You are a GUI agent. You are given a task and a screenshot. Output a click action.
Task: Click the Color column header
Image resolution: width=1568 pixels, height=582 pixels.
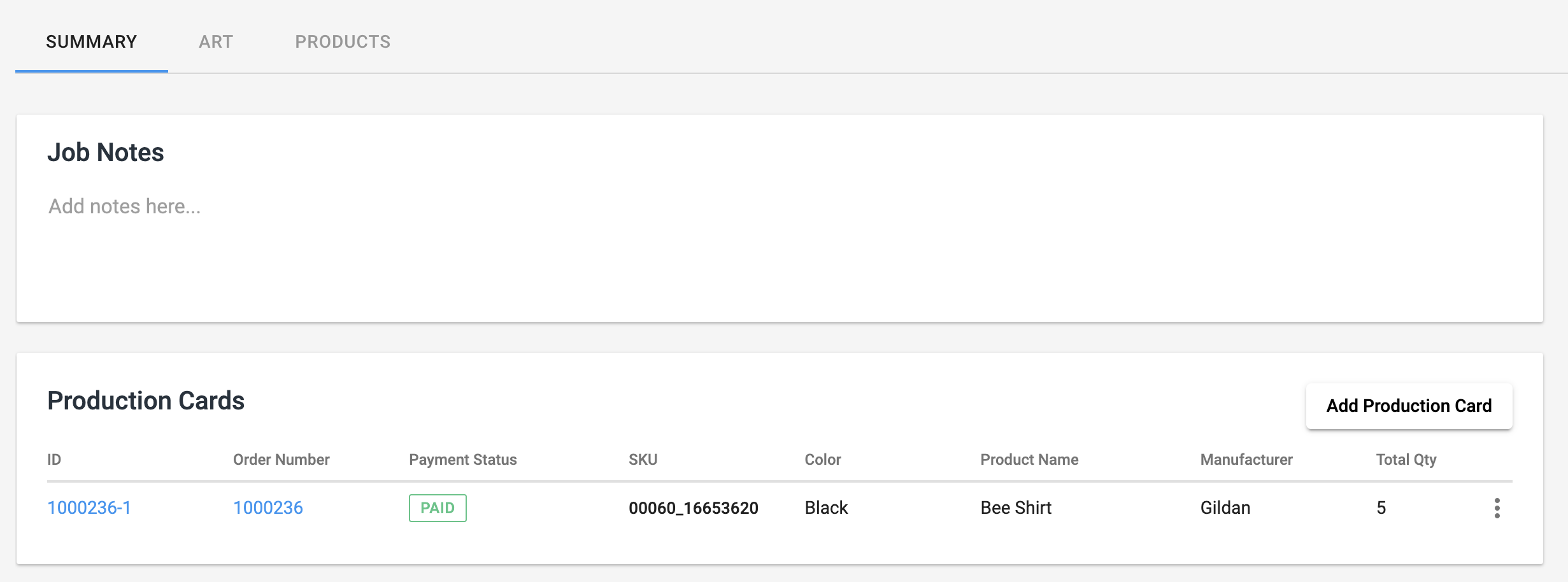coord(823,460)
